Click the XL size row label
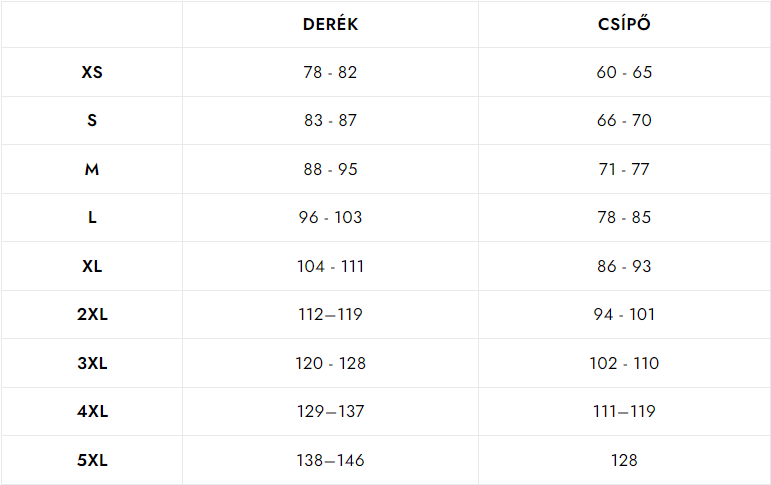Viewport: 771px width, 485px height. (x=92, y=266)
